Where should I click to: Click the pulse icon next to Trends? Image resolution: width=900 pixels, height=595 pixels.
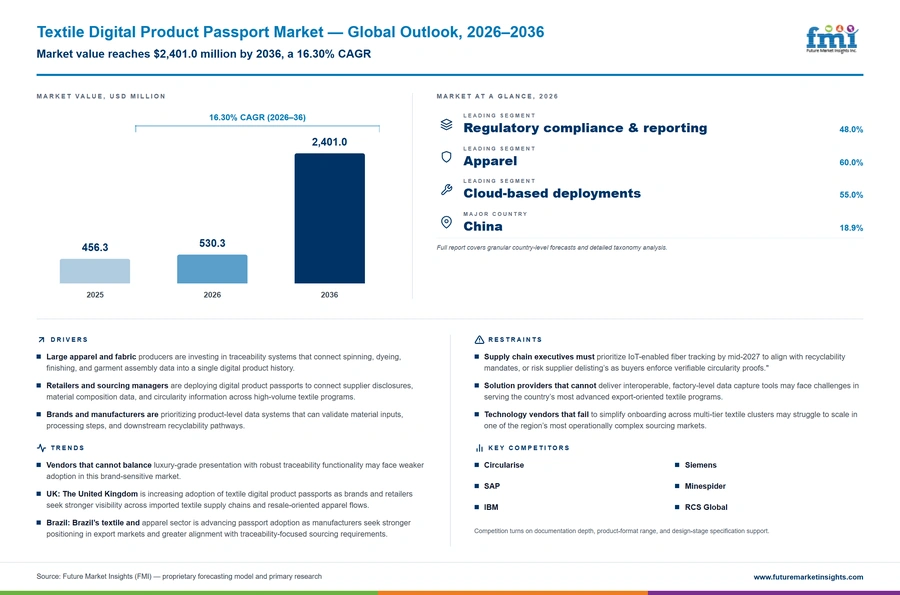[41, 448]
